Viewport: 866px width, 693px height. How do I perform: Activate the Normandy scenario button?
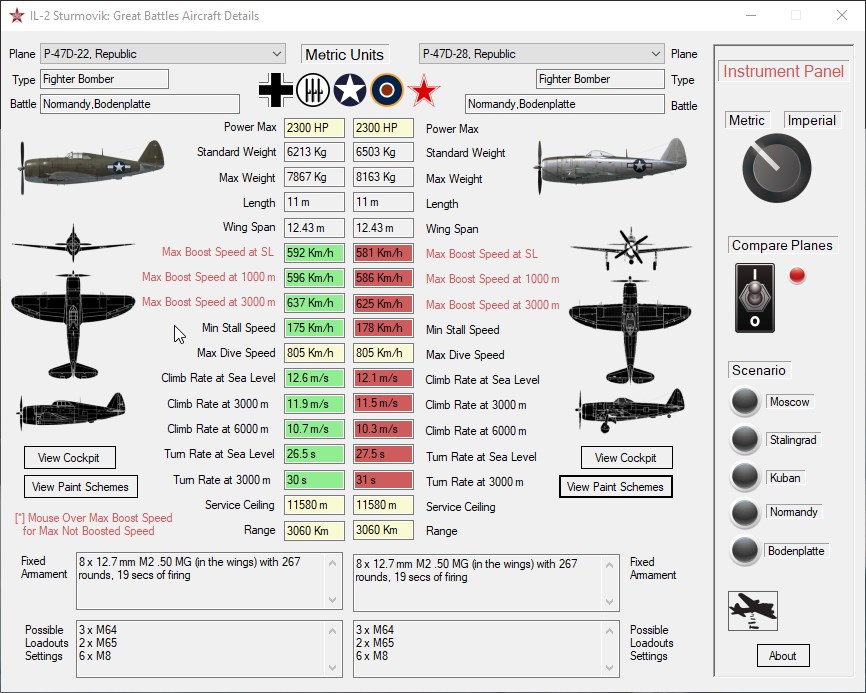(x=745, y=513)
